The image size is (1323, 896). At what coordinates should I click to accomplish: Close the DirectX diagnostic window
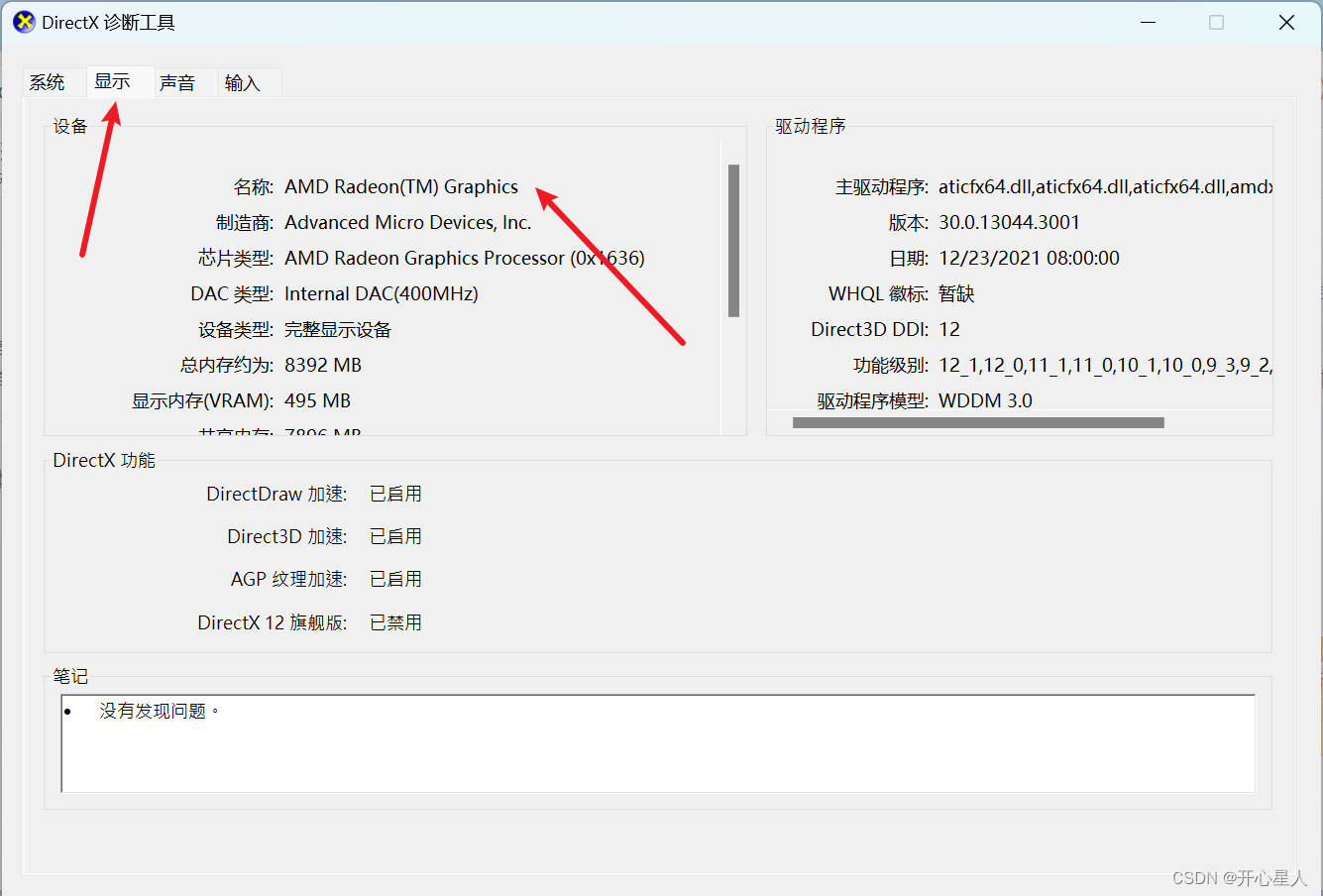click(x=1286, y=22)
